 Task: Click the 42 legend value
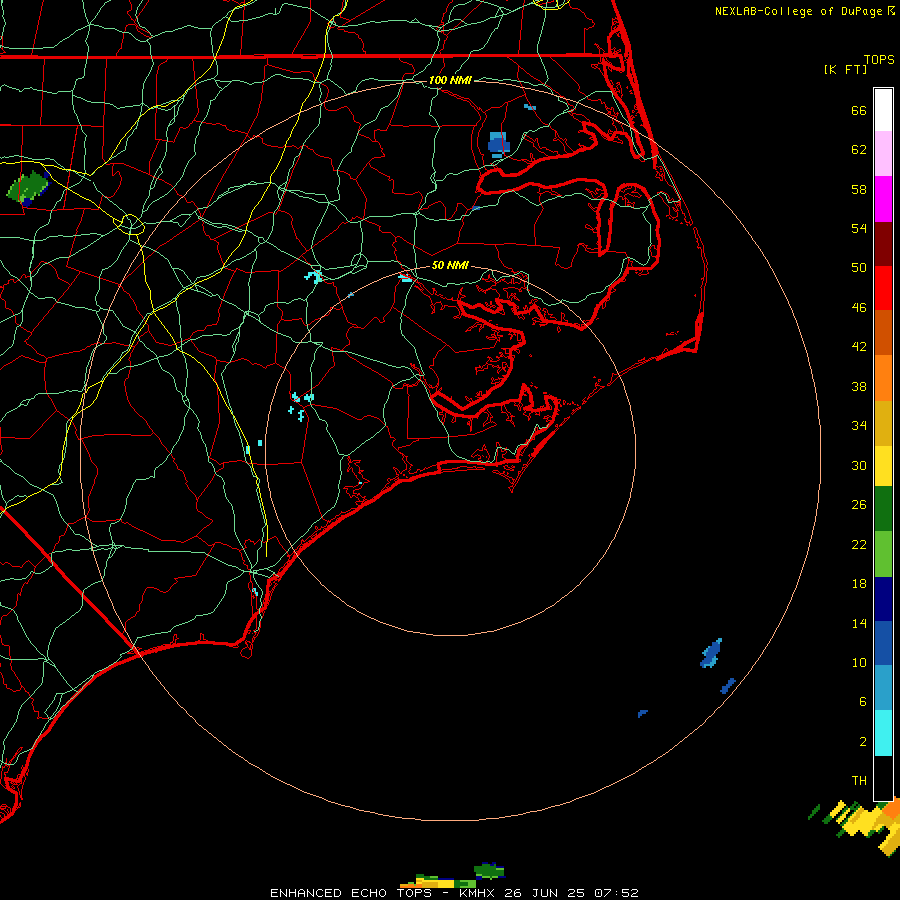859,347
